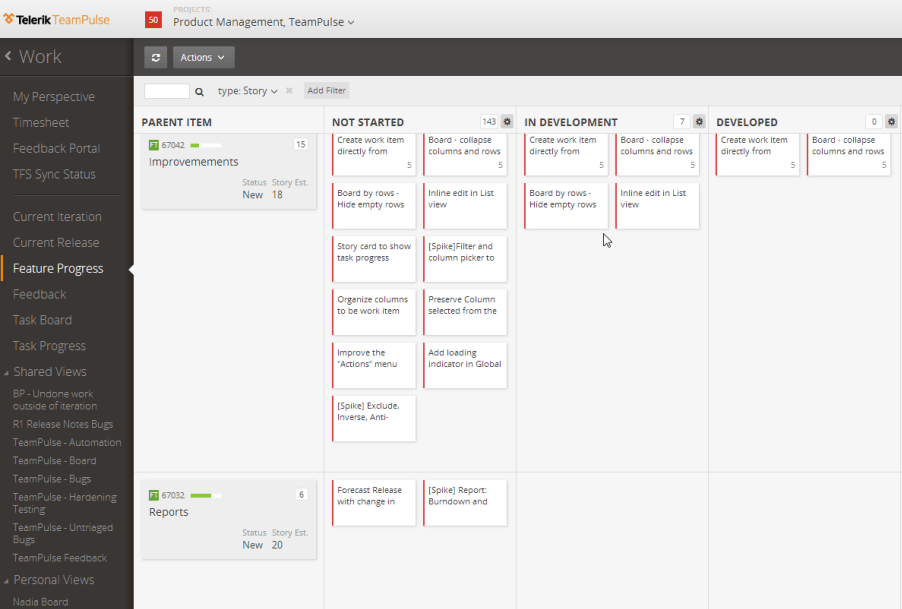Click the search magnifier icon
902x609 pixels.
click(x=199, y=89)
